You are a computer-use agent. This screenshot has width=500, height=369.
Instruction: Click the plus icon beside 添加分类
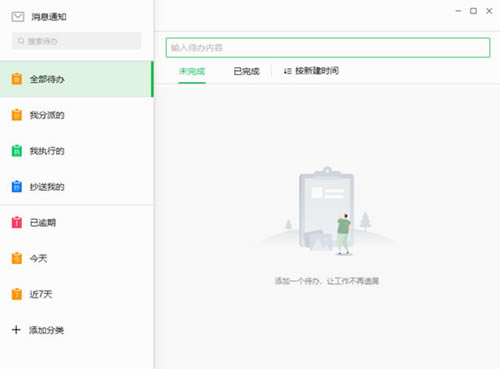tap(16, 330)
